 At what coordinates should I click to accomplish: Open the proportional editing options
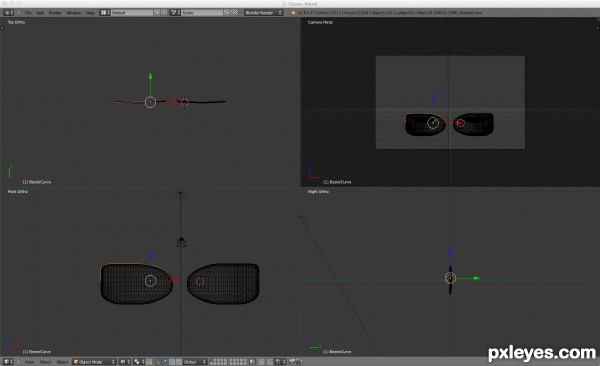click(261, 362)
